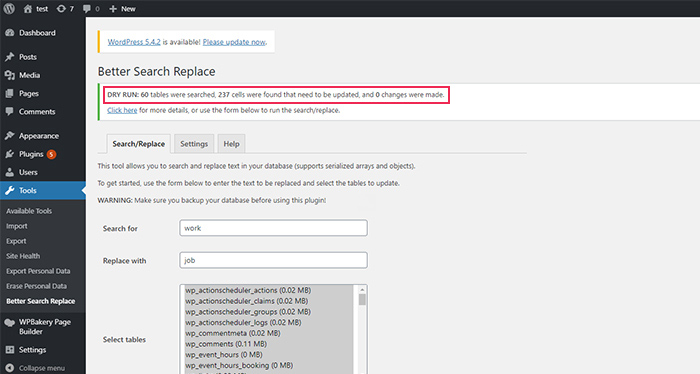The width and height of the screenshot is (700, 374).
Task: Open the Site Health submenu item
Action: coord(23,256)
